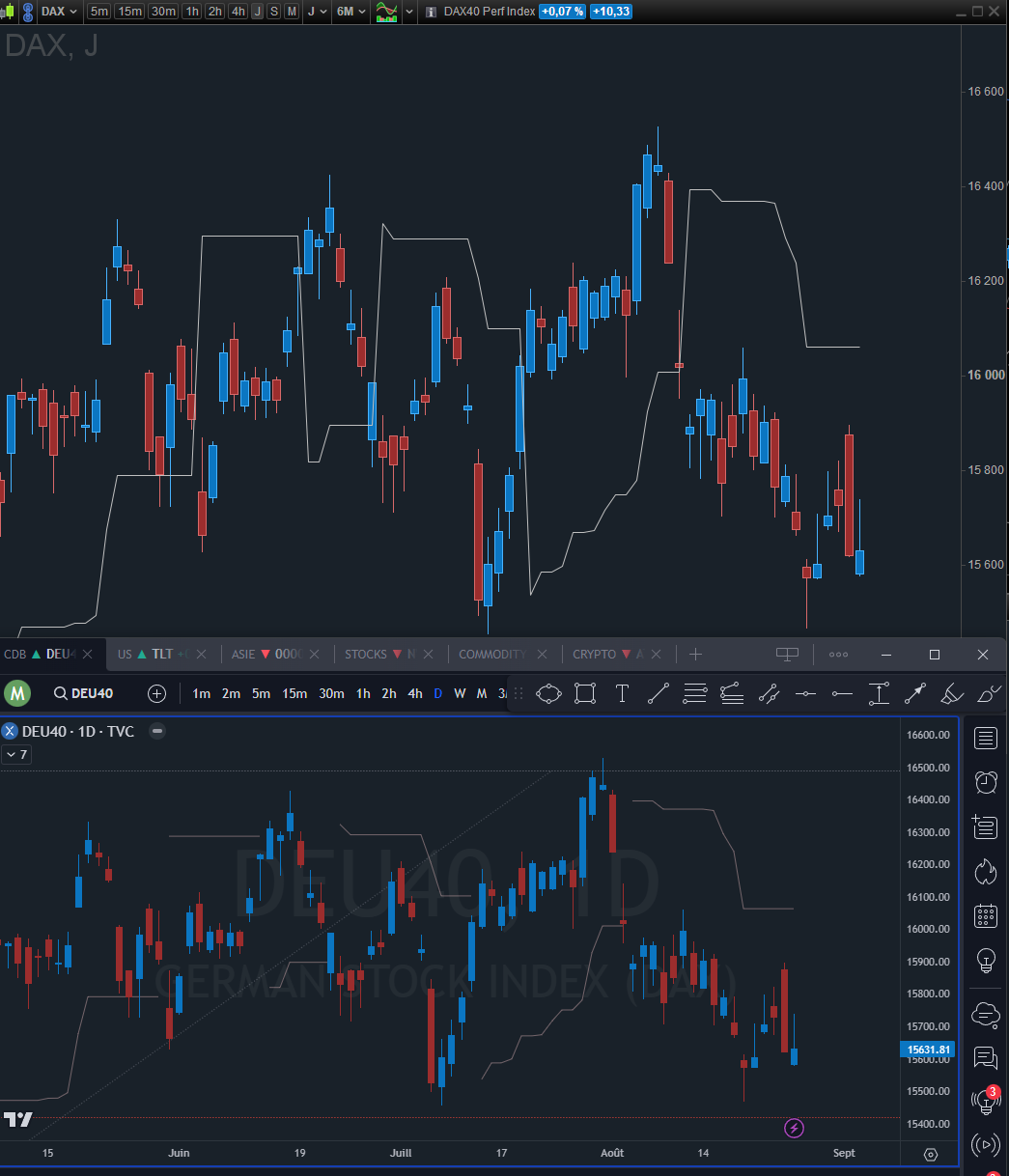Set TradingView interval to W

point(460,693)
